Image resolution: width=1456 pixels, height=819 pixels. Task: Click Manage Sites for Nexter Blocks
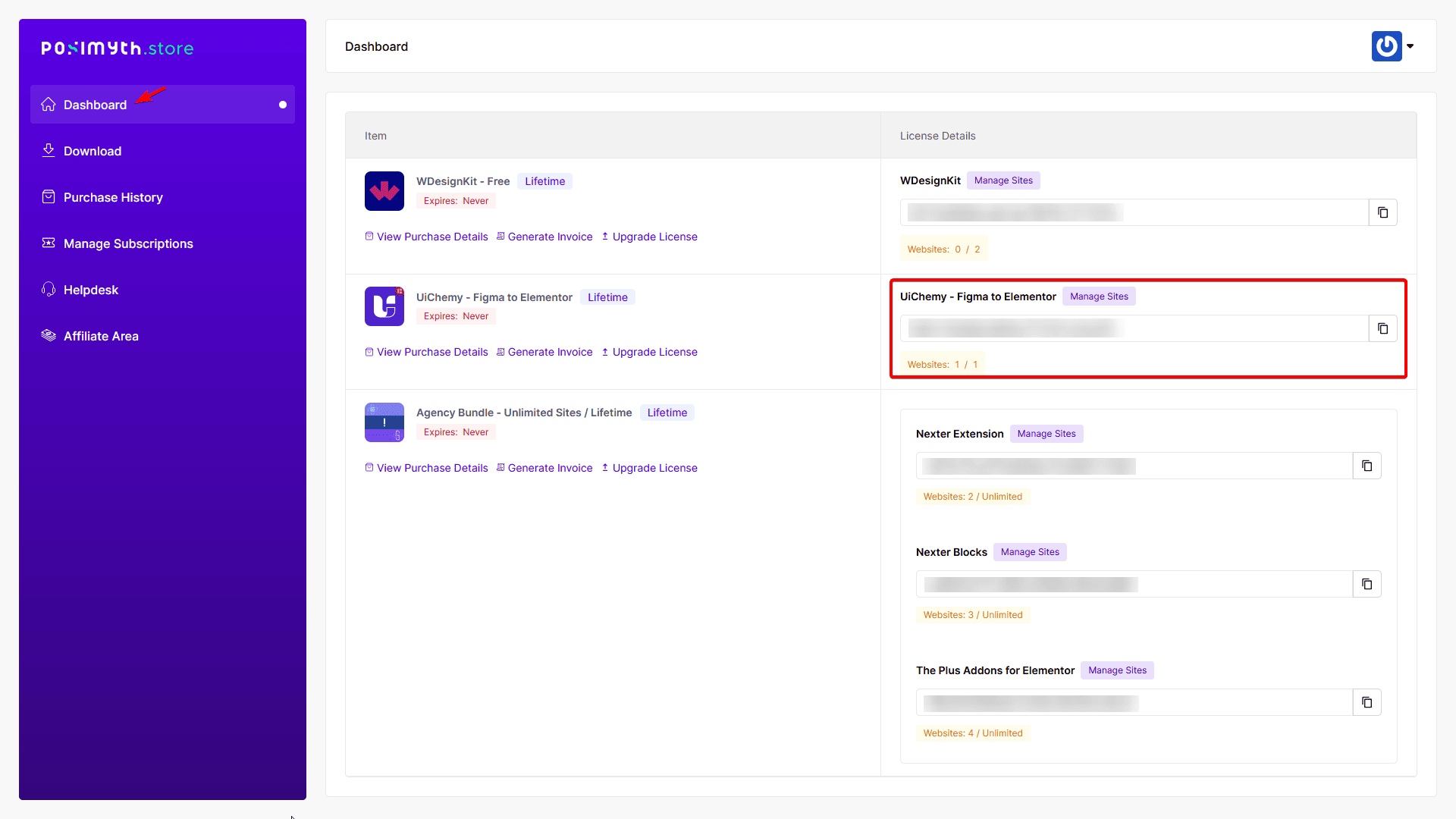[x=1030, y=552]
